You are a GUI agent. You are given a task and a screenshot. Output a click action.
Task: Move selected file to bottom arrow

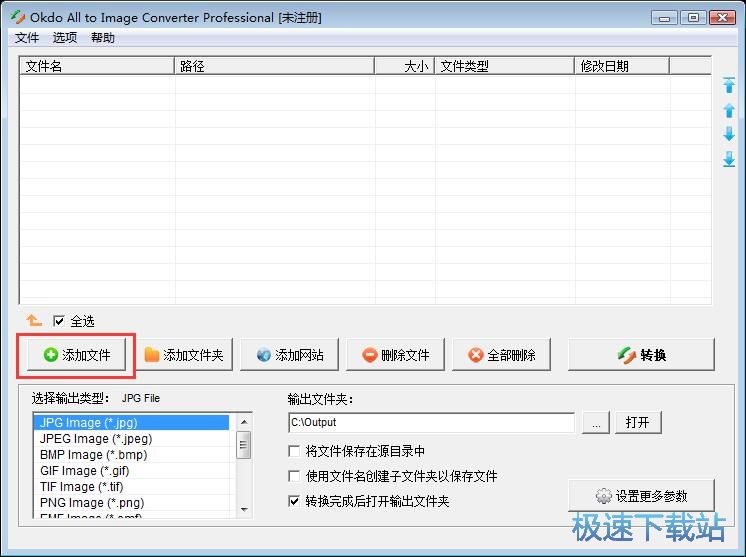(729, 159)
